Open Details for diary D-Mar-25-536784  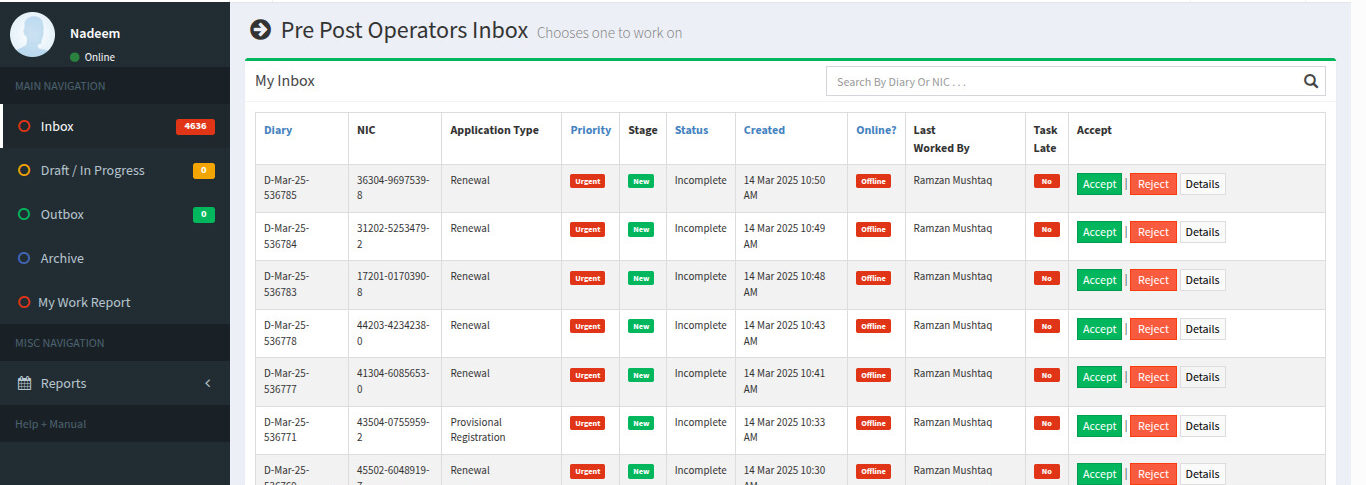(x=1202, y=232)
